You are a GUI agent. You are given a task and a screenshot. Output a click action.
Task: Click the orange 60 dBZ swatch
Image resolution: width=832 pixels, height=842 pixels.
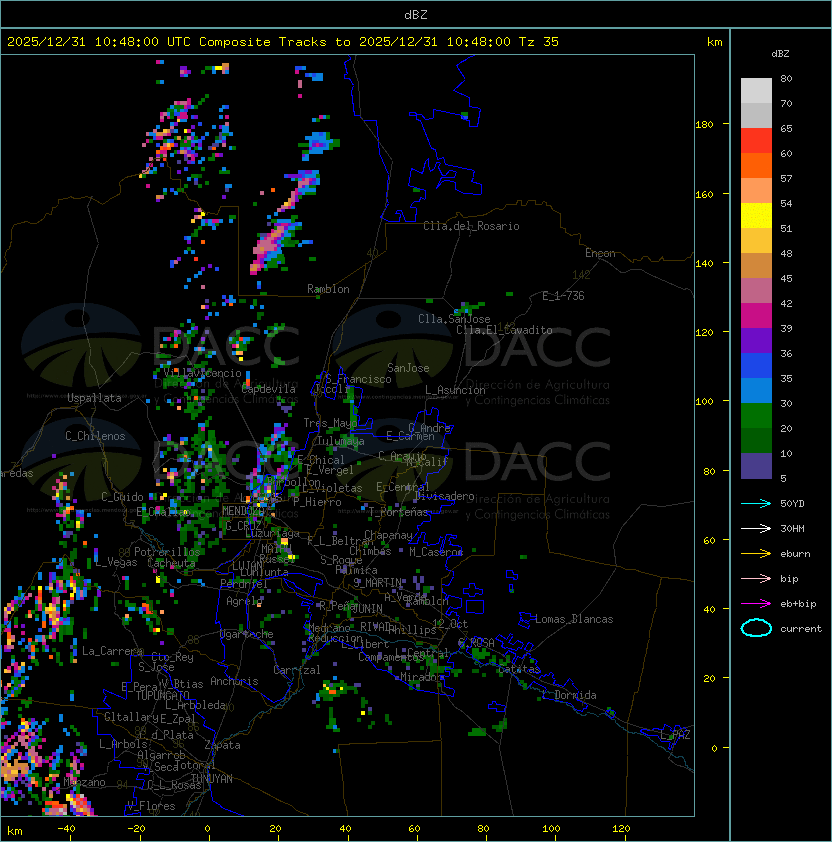click(756, 165)
